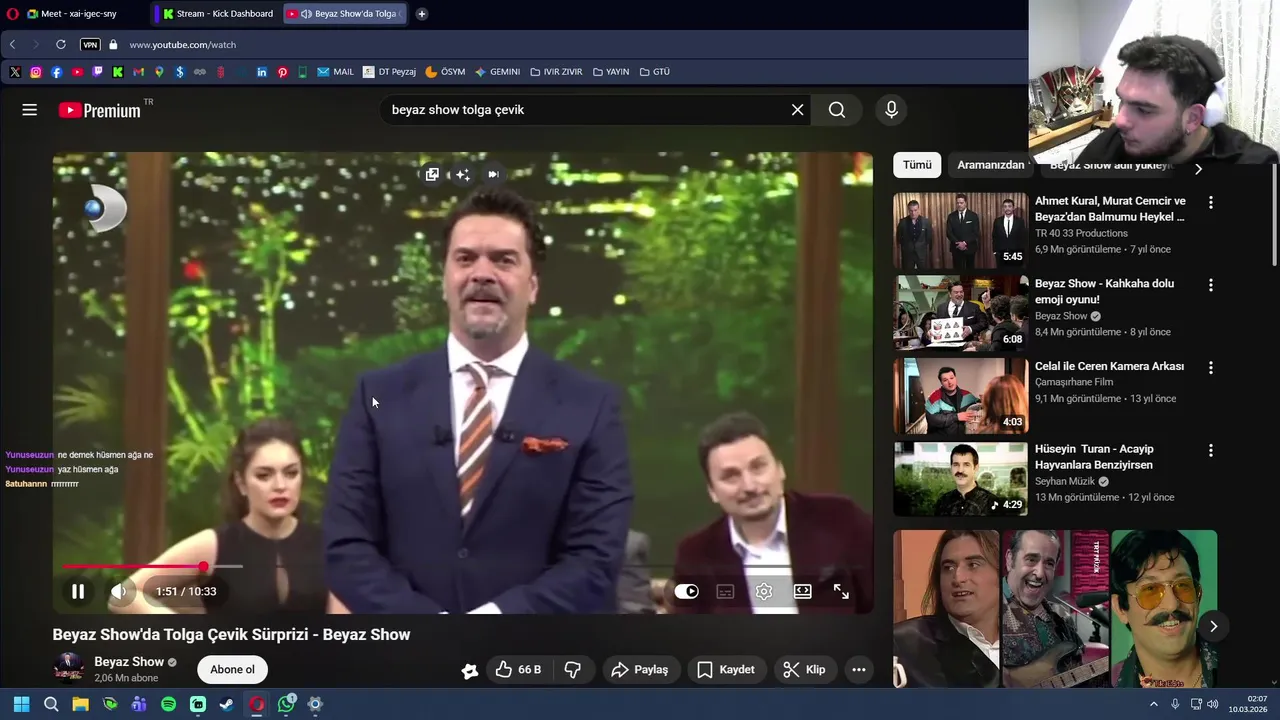
Task: Open the MAIL bookmark
Action: [x=336, y=72]
